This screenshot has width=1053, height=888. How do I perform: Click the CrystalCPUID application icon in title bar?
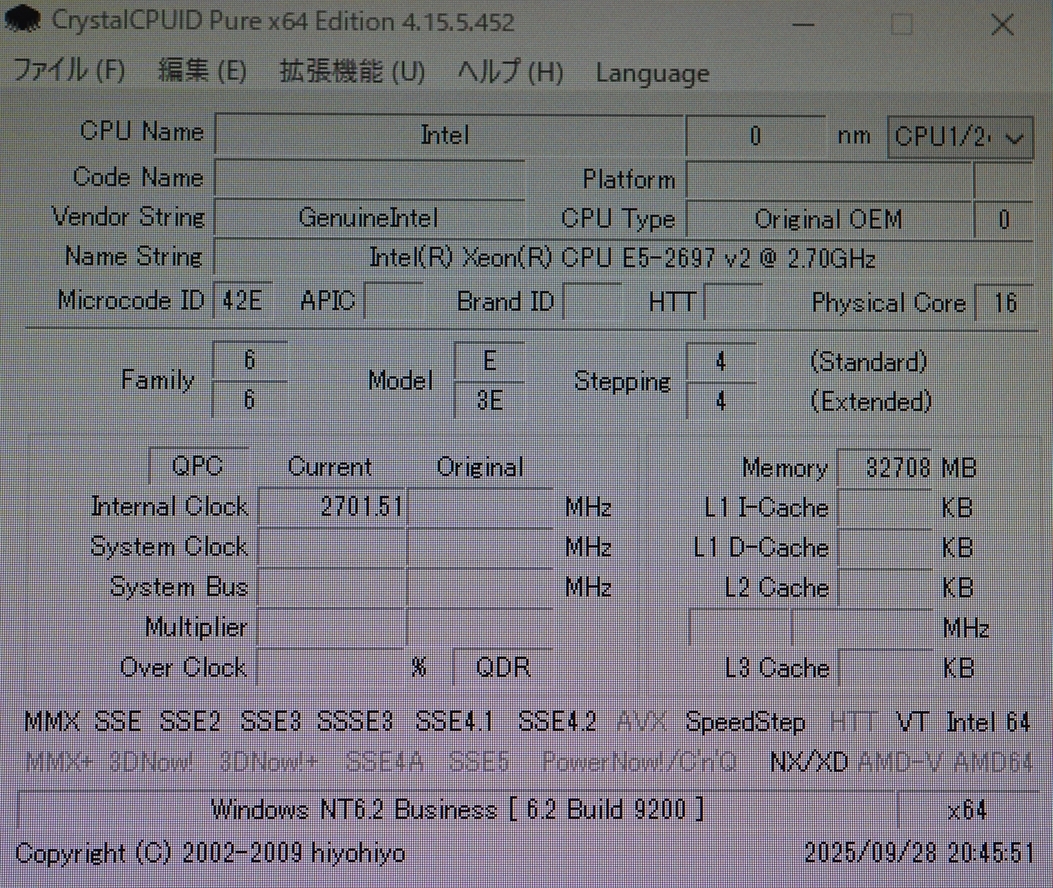tap(22, 20)
